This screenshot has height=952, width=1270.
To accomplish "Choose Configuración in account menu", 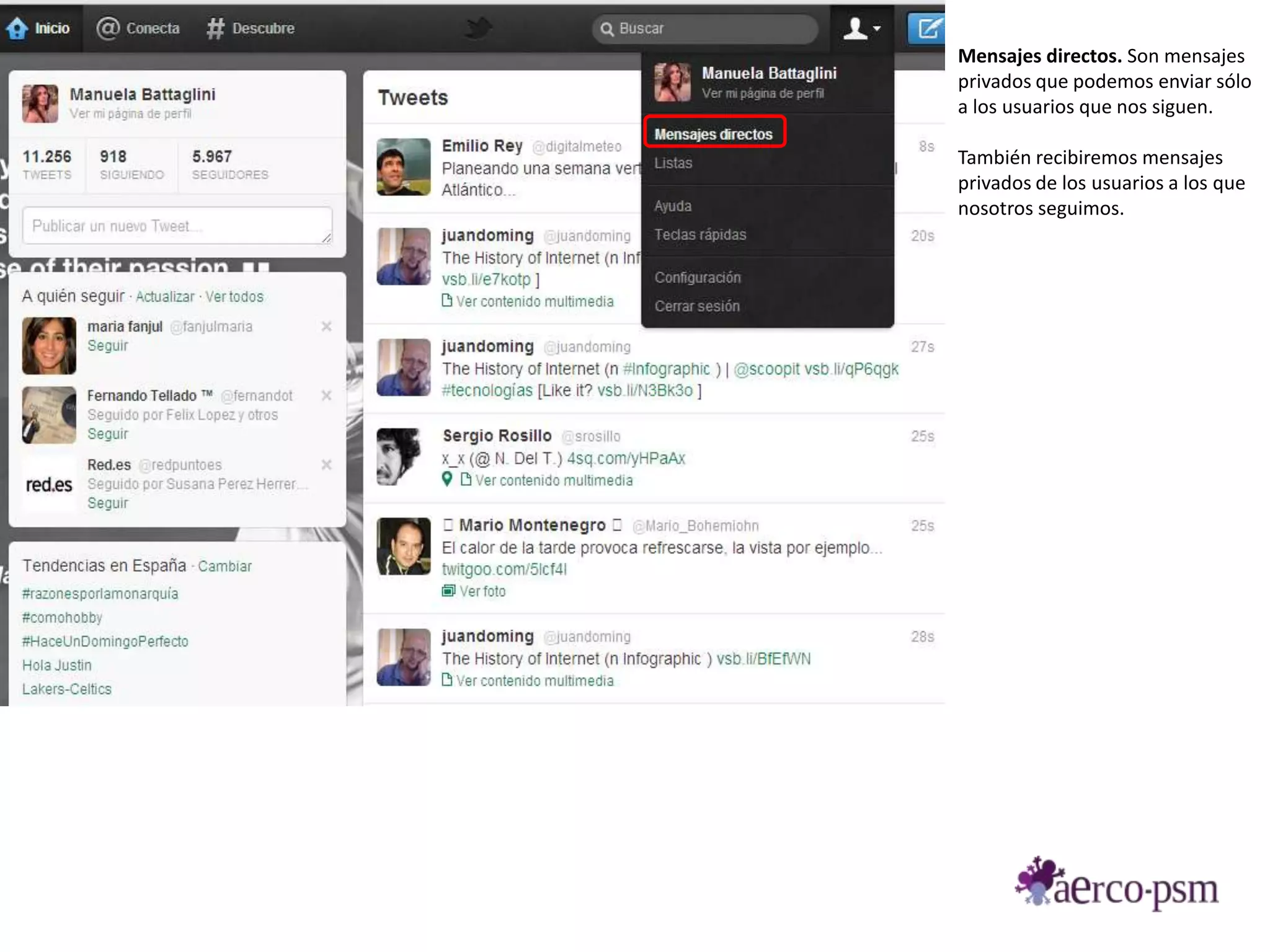I will click(x=697, y=278).
